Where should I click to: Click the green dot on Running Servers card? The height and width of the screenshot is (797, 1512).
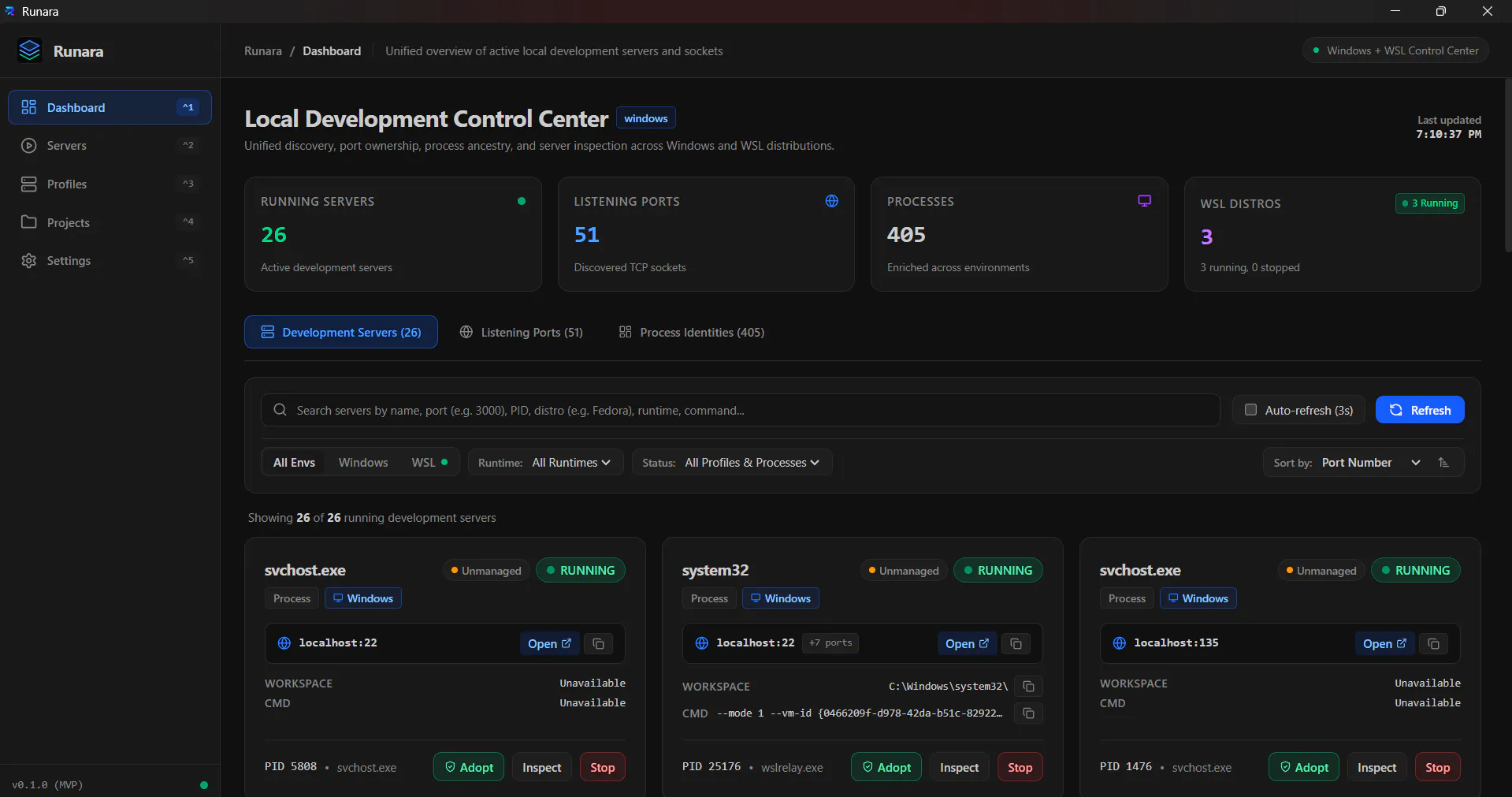click(522, 201)
